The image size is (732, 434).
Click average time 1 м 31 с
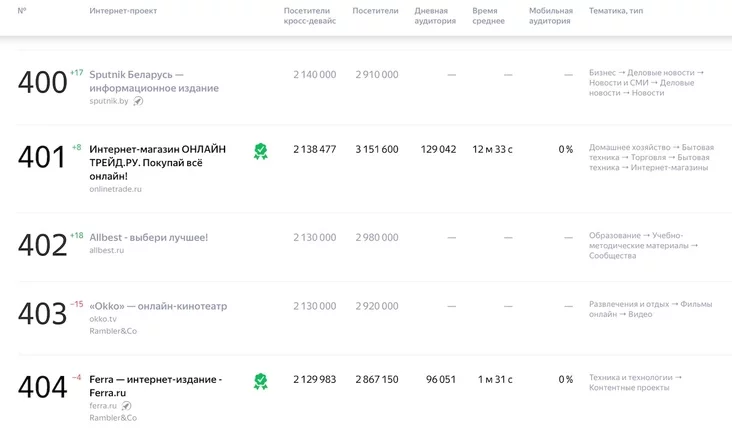[495, 379]
